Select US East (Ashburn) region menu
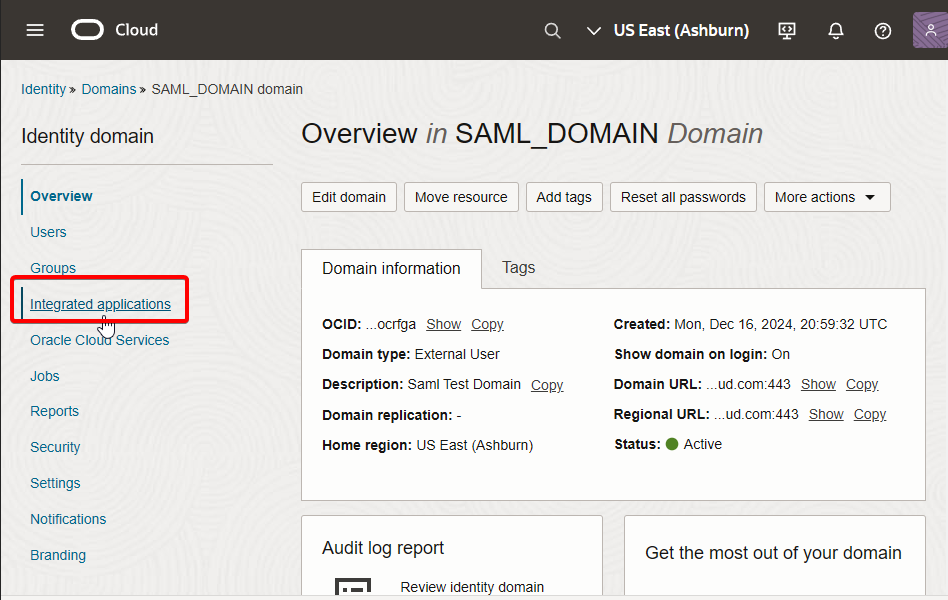This screenshot has width=948, height=600. (681, 30)
